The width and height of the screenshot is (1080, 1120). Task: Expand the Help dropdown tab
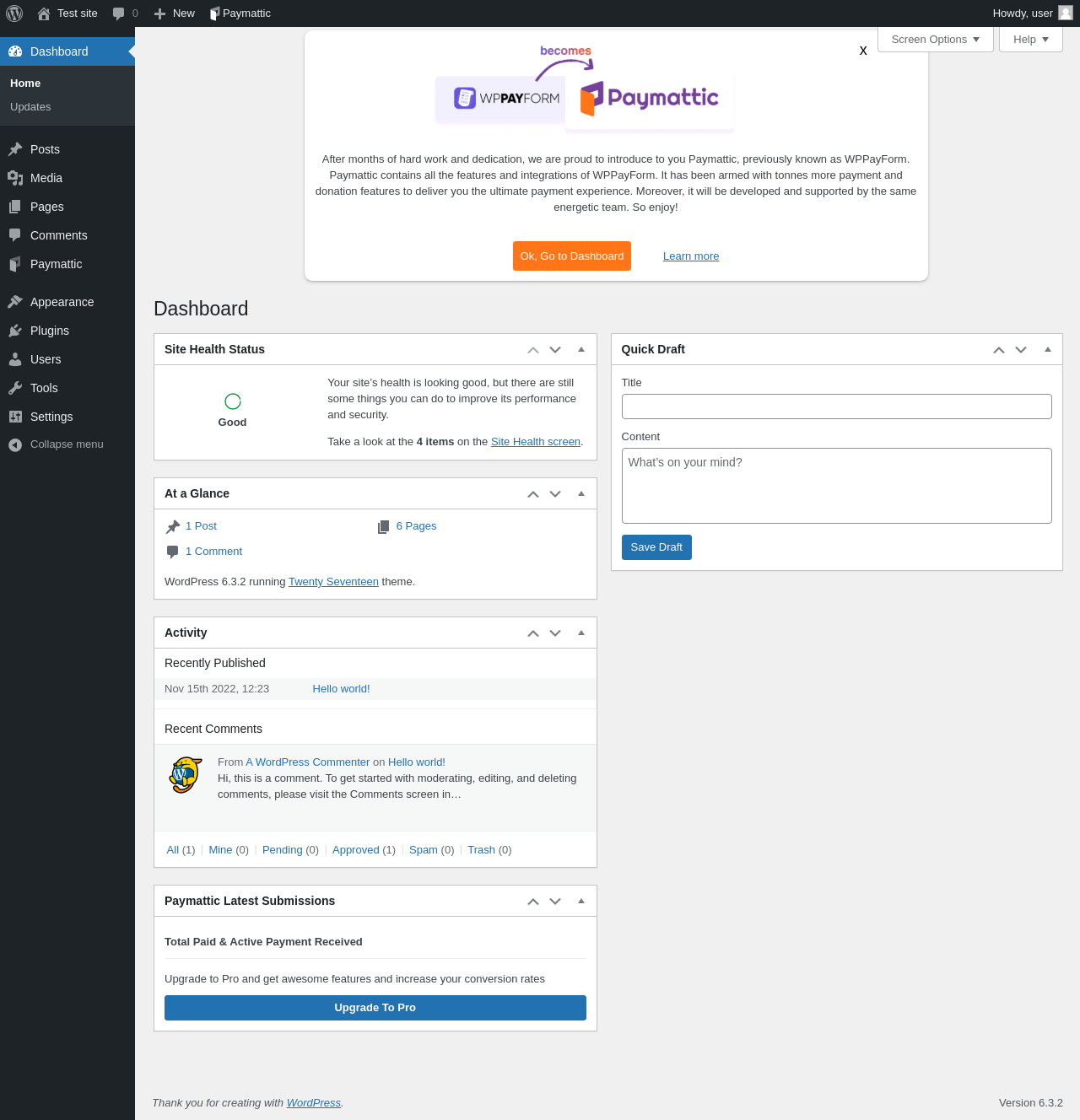click(1031, 40)
